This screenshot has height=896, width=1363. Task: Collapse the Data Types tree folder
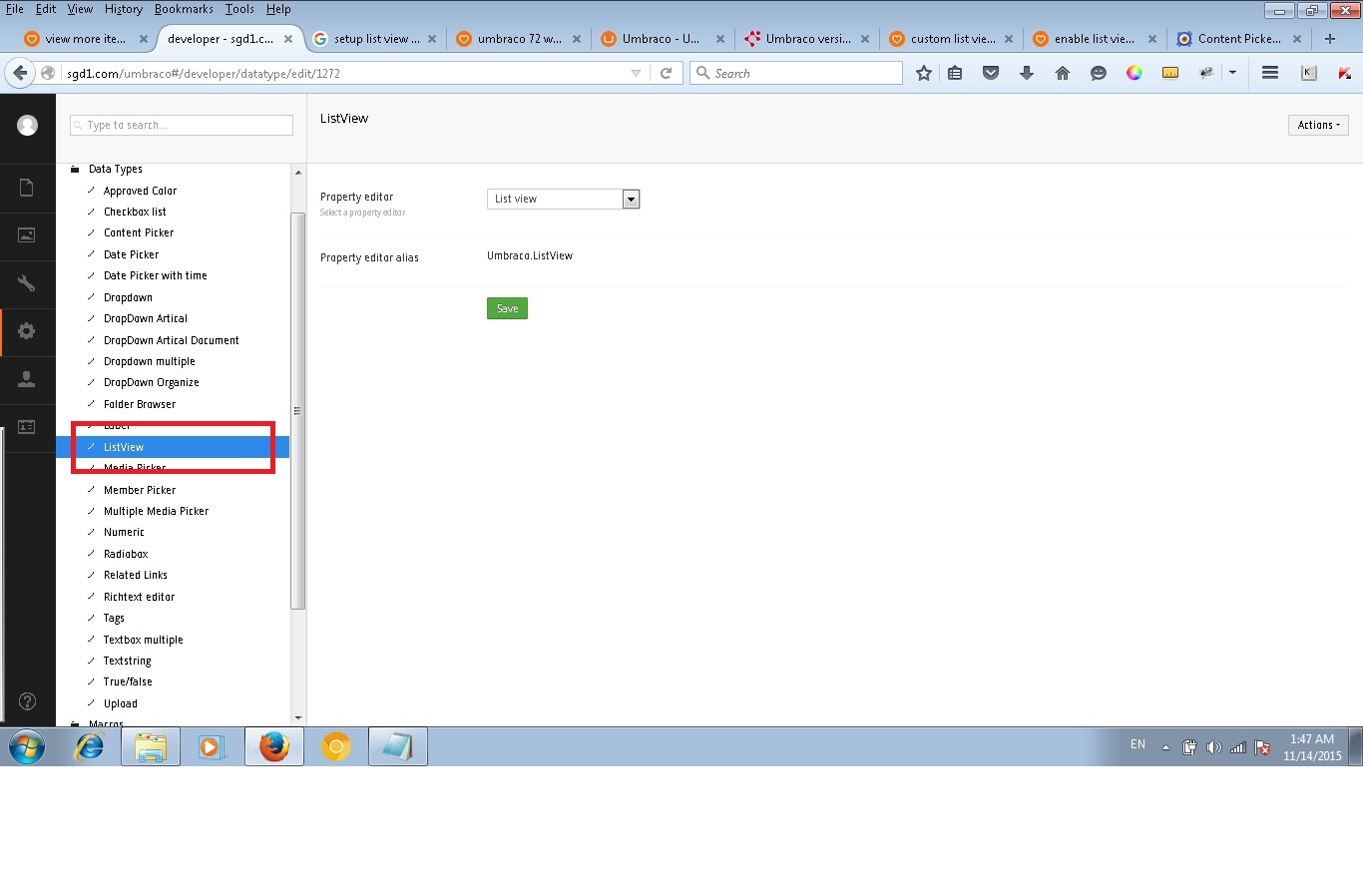pos(75,170)
